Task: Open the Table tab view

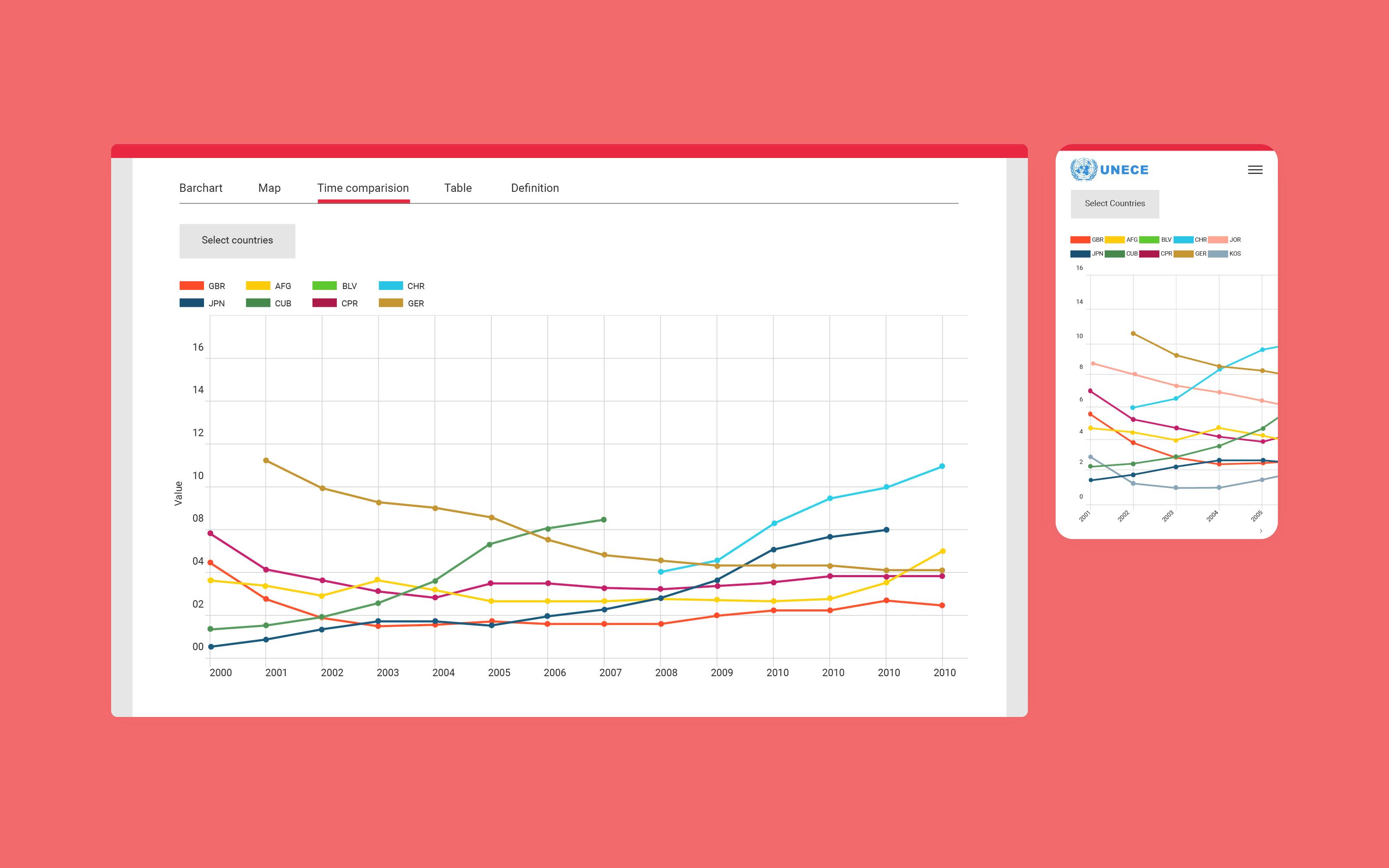Action: (458, 187)
